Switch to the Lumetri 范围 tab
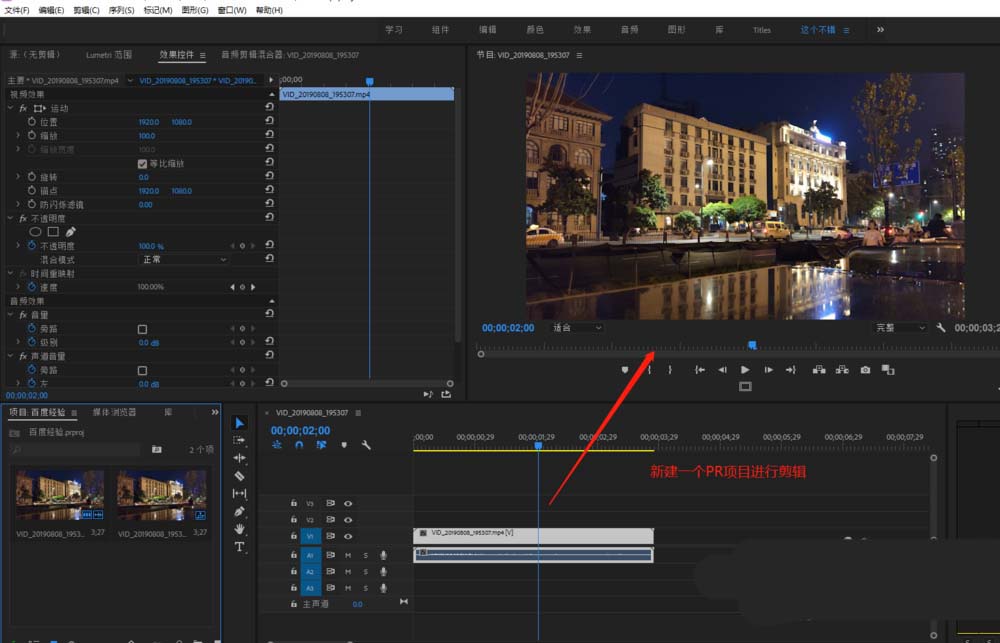 click(108, 55)
